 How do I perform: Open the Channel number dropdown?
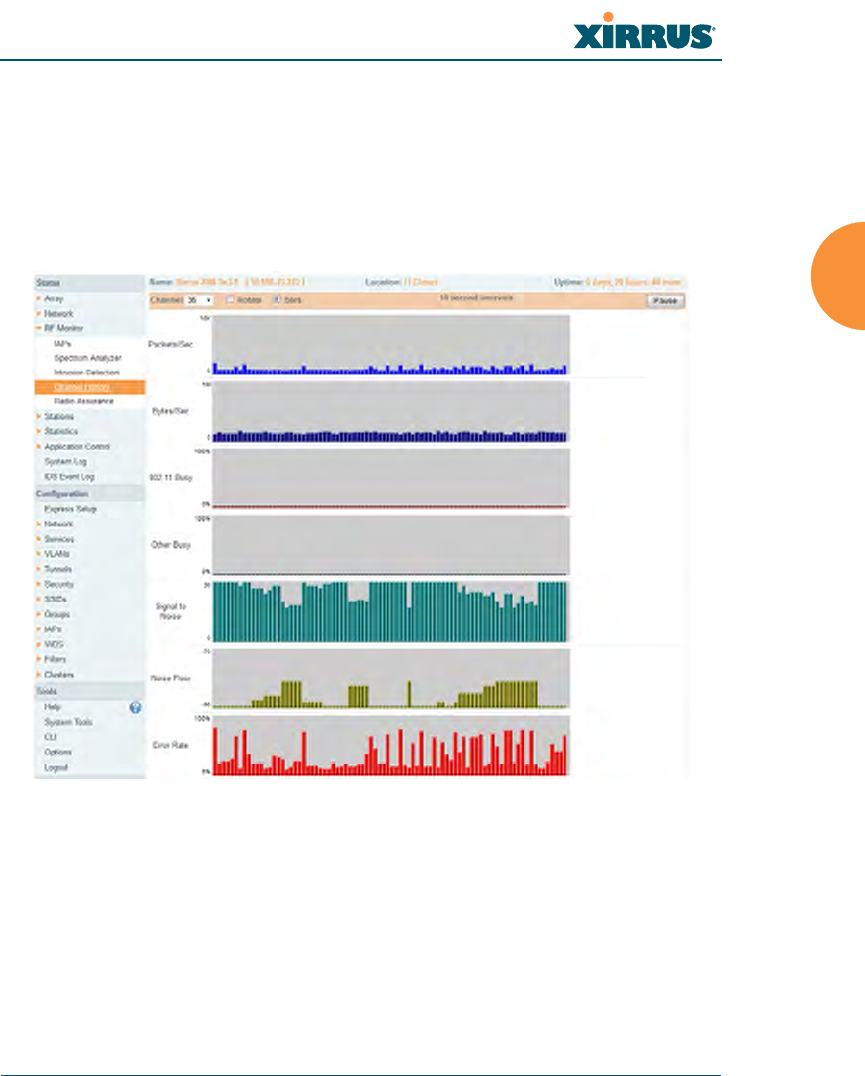[x=200, y=301]
